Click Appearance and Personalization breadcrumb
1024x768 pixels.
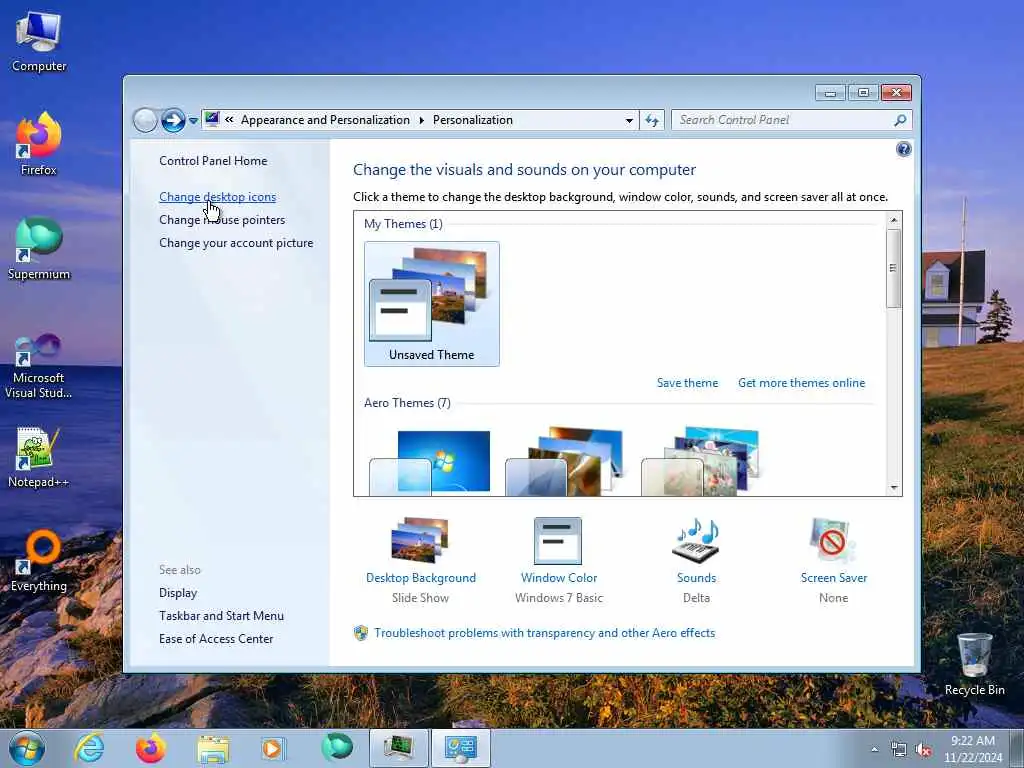coord(325,120)
